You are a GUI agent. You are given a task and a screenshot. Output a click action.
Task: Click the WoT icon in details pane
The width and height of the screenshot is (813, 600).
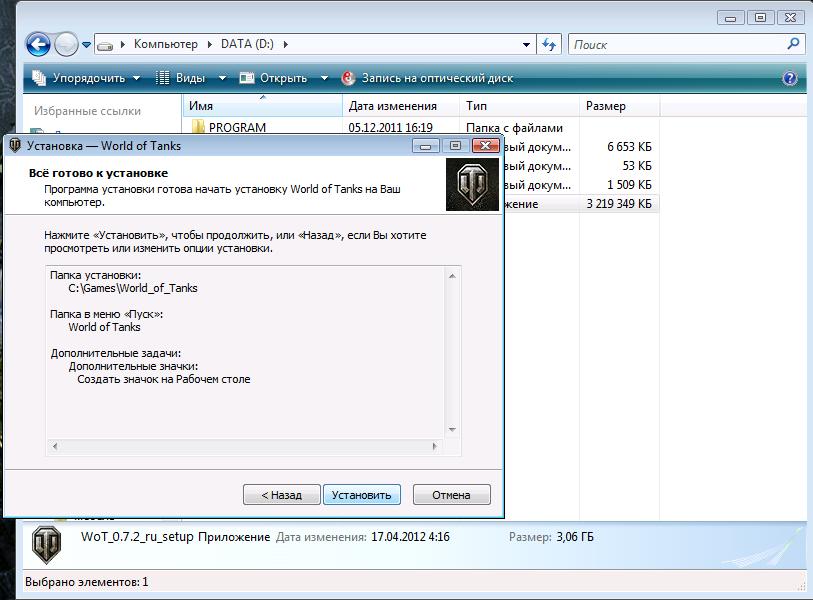pos(46,545)
